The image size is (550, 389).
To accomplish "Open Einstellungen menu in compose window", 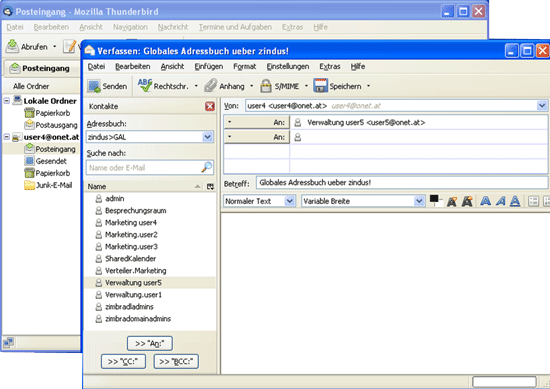I will pyautogui.click(x=288, y=66).
